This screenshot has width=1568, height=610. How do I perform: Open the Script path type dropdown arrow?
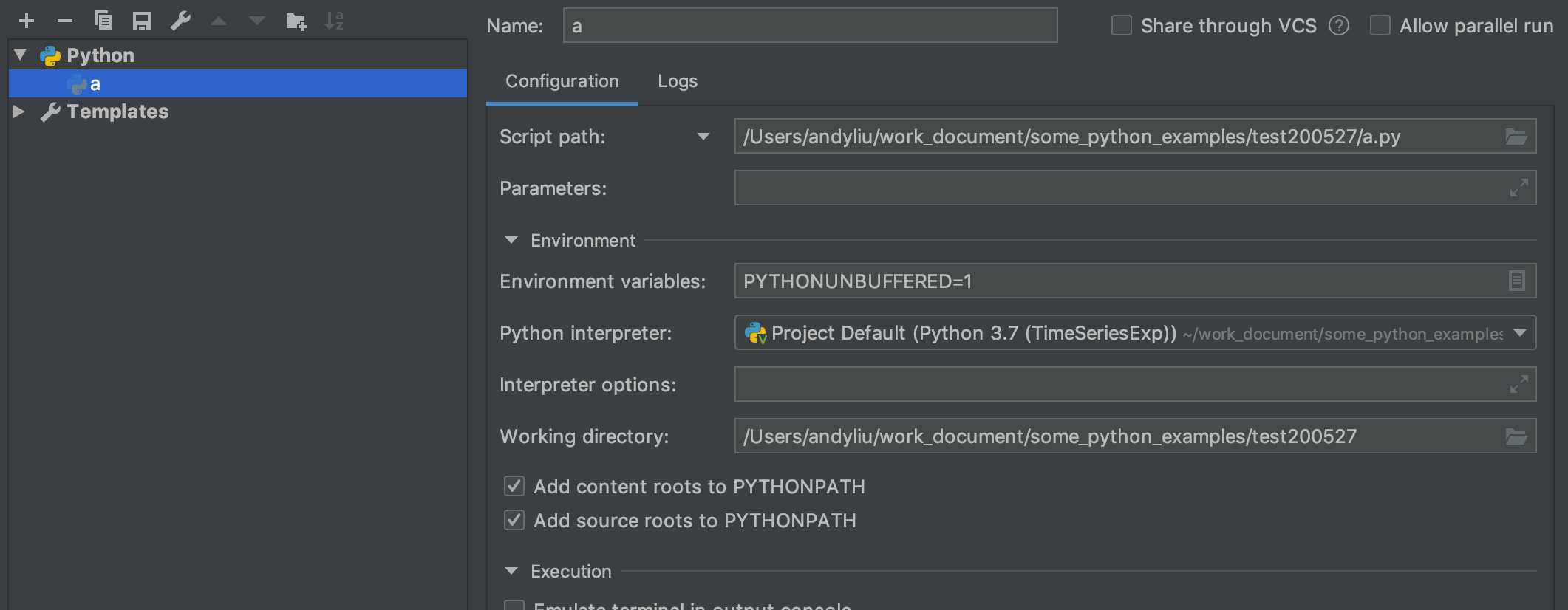click(x=703, y=137)
